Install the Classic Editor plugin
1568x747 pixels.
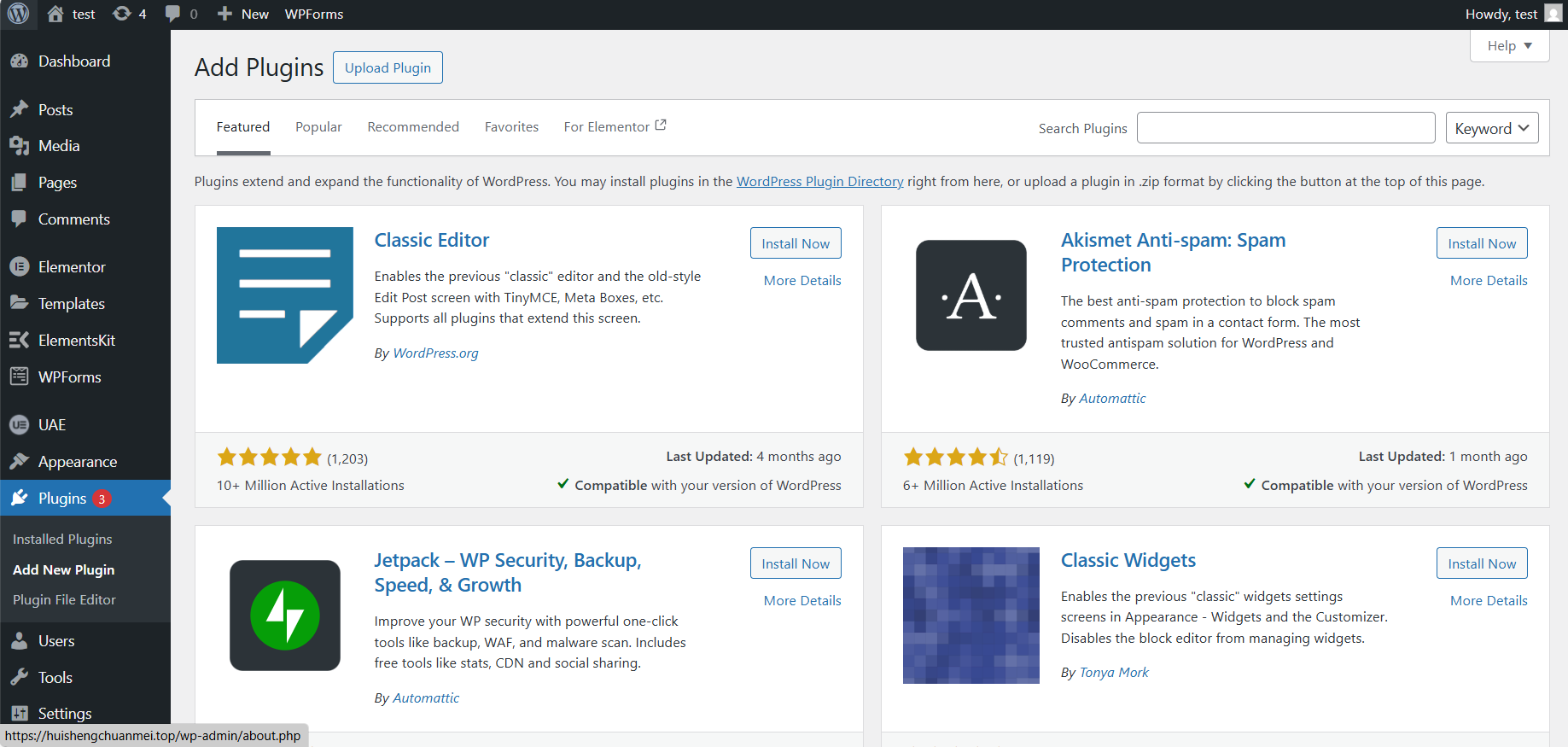tap(795, 243)
